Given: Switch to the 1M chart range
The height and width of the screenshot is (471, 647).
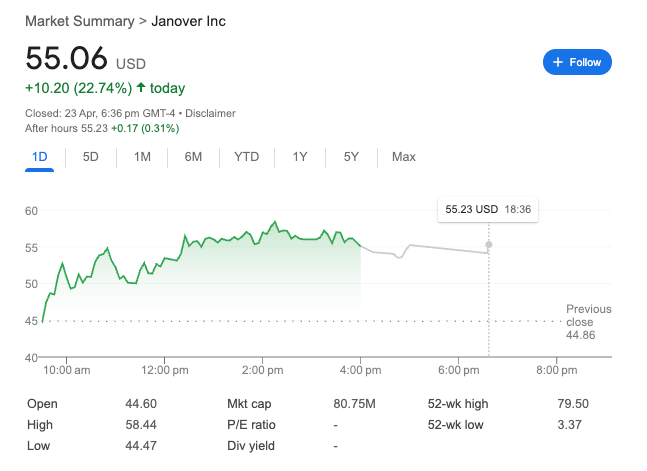Looking at the screenshot, I should click(142, 157).
